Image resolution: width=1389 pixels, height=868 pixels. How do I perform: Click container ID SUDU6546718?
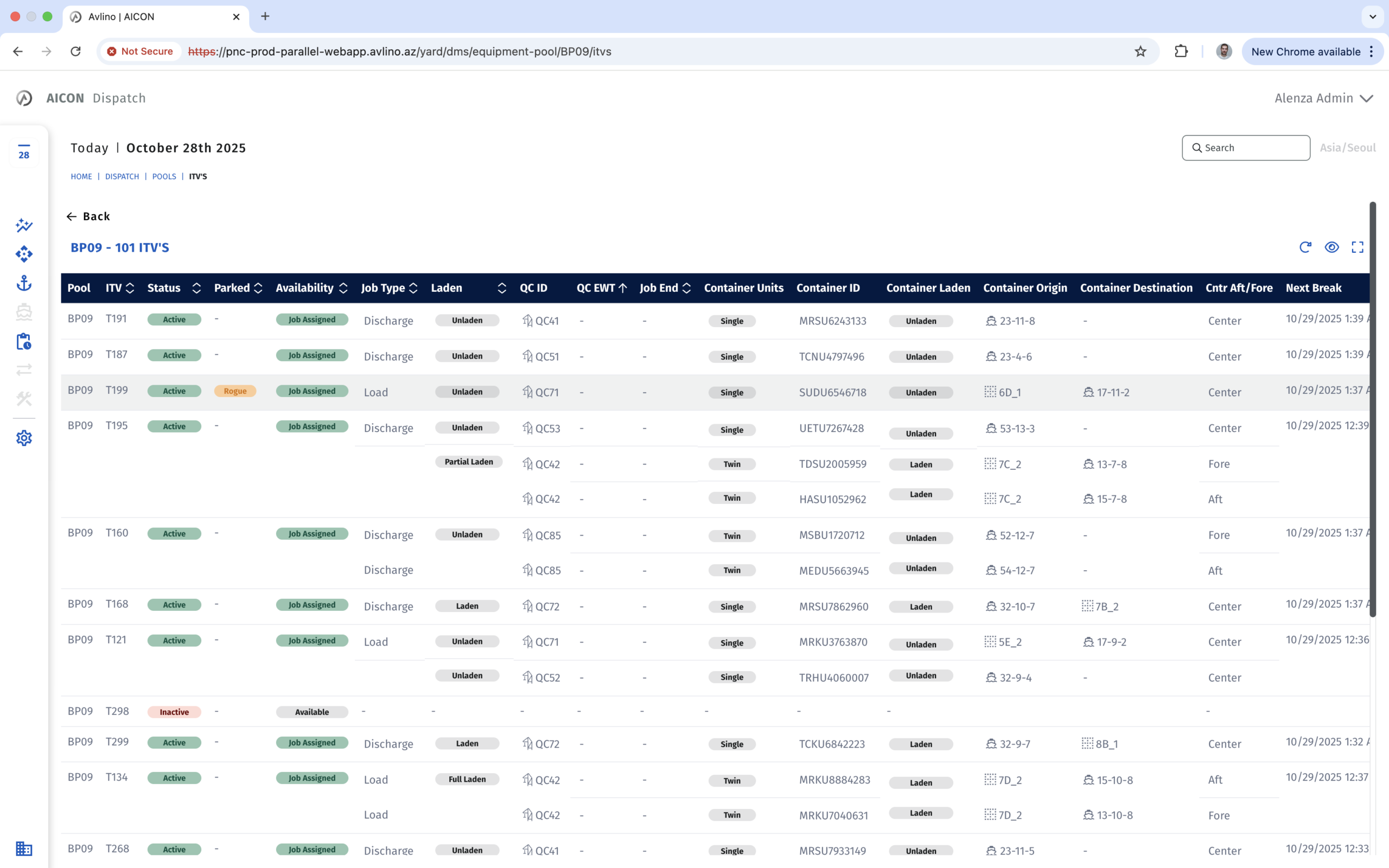[x=832, y=392]
